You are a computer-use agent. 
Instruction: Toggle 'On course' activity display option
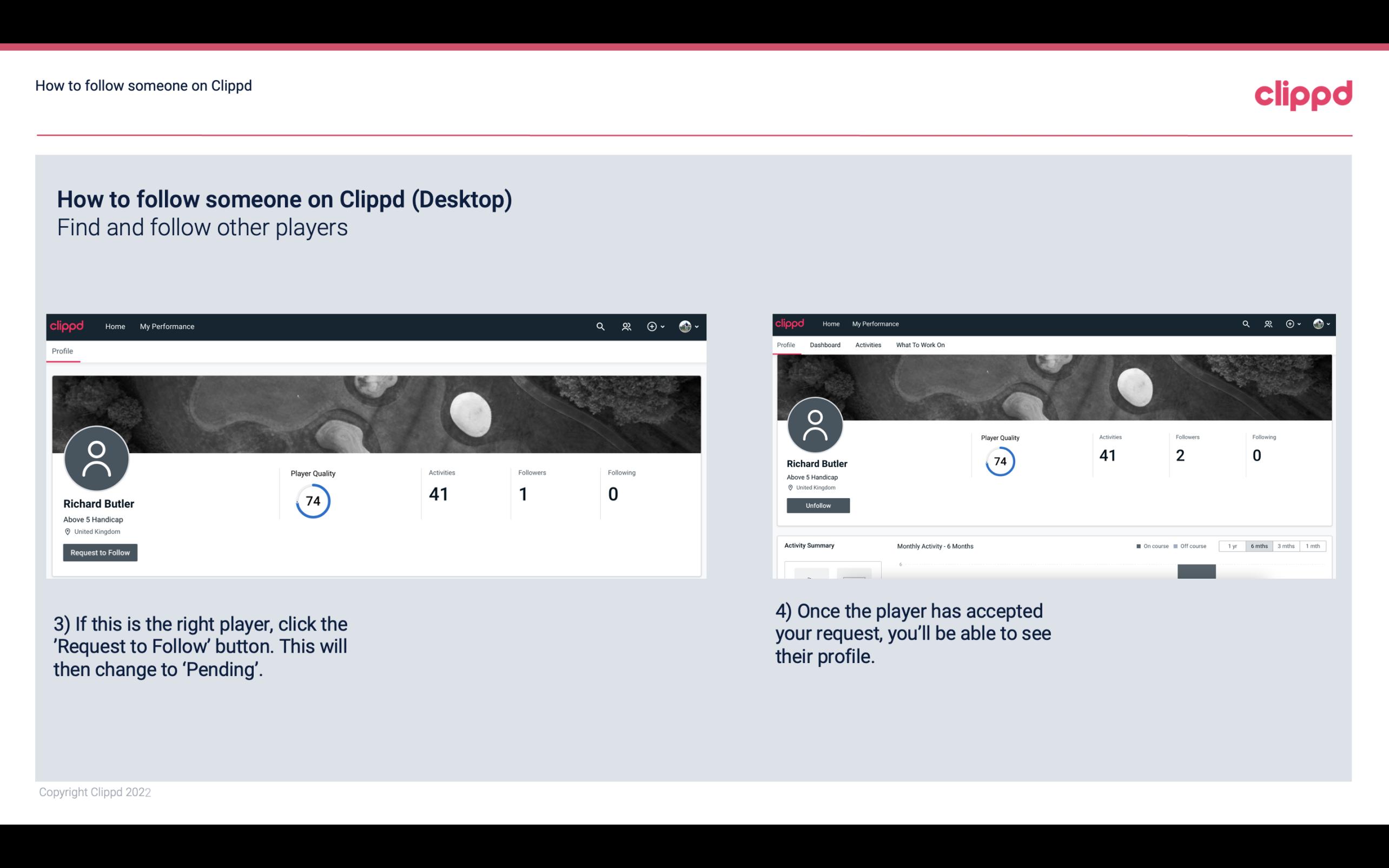(x=1149, y=545)
